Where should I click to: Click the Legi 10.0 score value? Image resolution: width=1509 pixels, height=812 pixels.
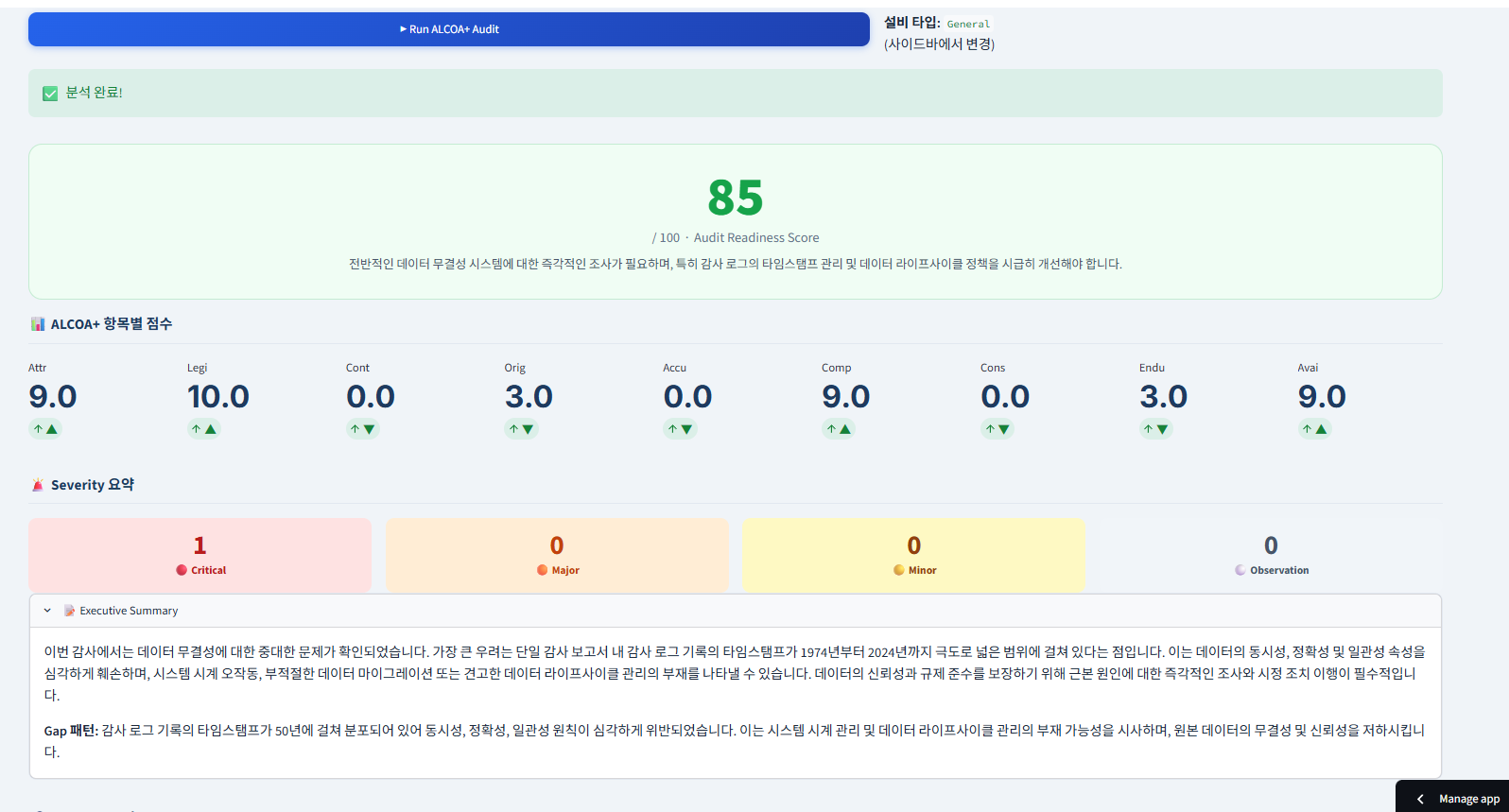click(218, 397)
